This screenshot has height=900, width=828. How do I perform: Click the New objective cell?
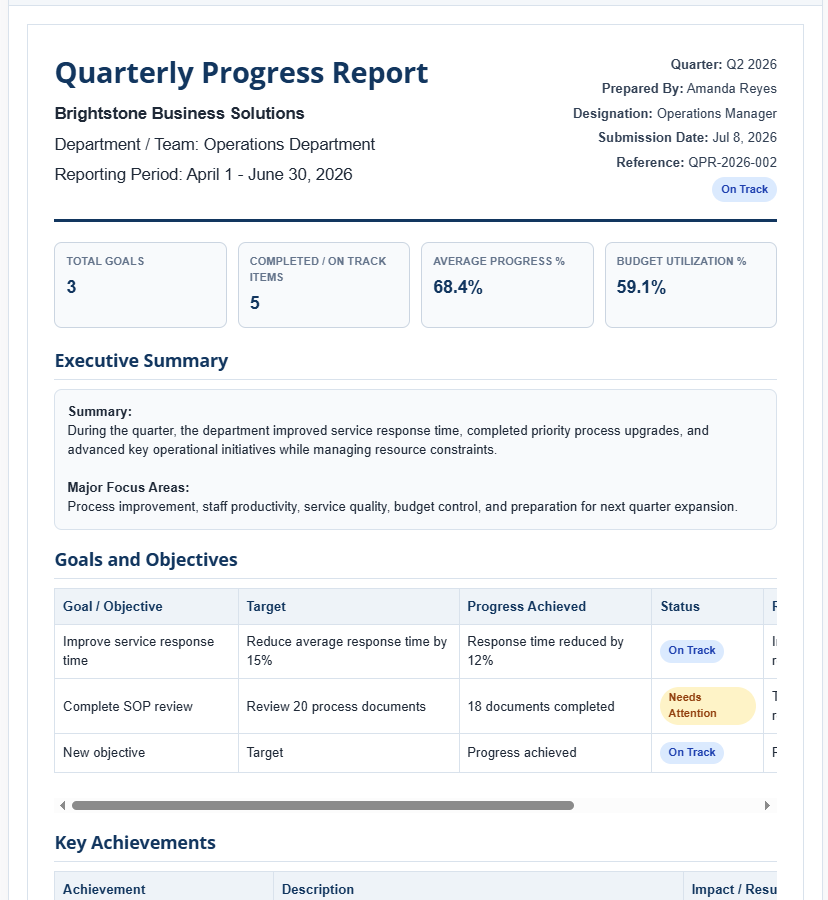pos(146,753)
